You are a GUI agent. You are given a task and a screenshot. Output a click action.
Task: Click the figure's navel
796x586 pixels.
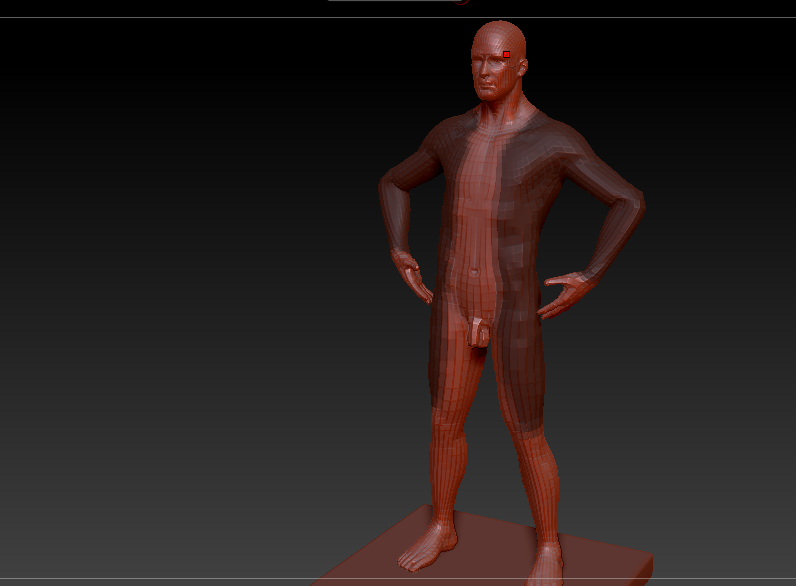[474, 272]
